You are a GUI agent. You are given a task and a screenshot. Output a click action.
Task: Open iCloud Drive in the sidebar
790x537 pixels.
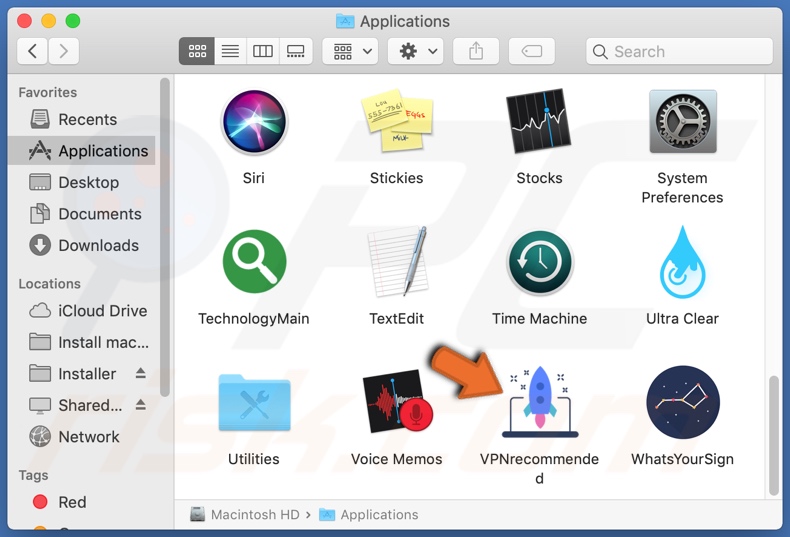pyautogui.click(x=82, y=311)
